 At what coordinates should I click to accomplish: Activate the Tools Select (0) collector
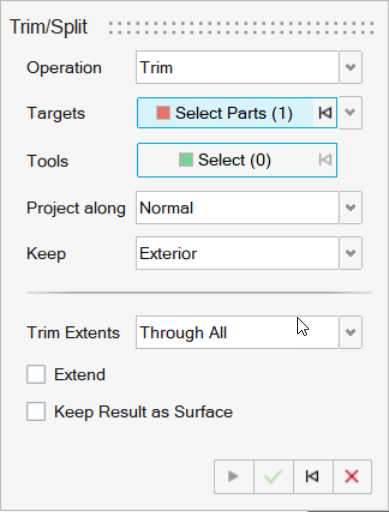[x=225, y=160]
